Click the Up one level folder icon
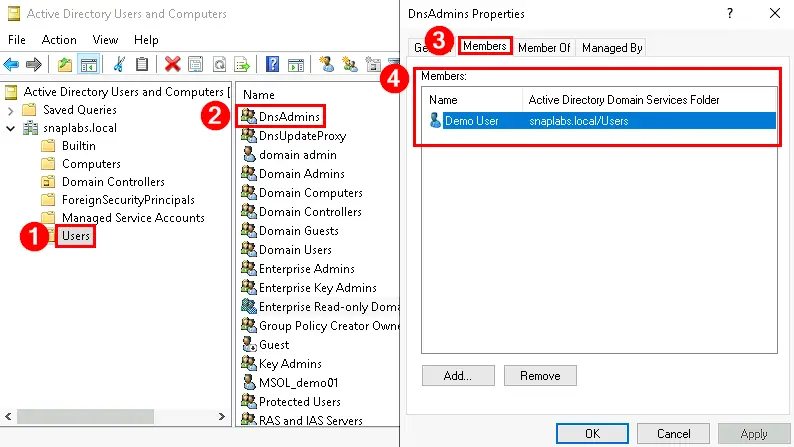The height and width of the screenshot is (447, 794). pos(65,64)
